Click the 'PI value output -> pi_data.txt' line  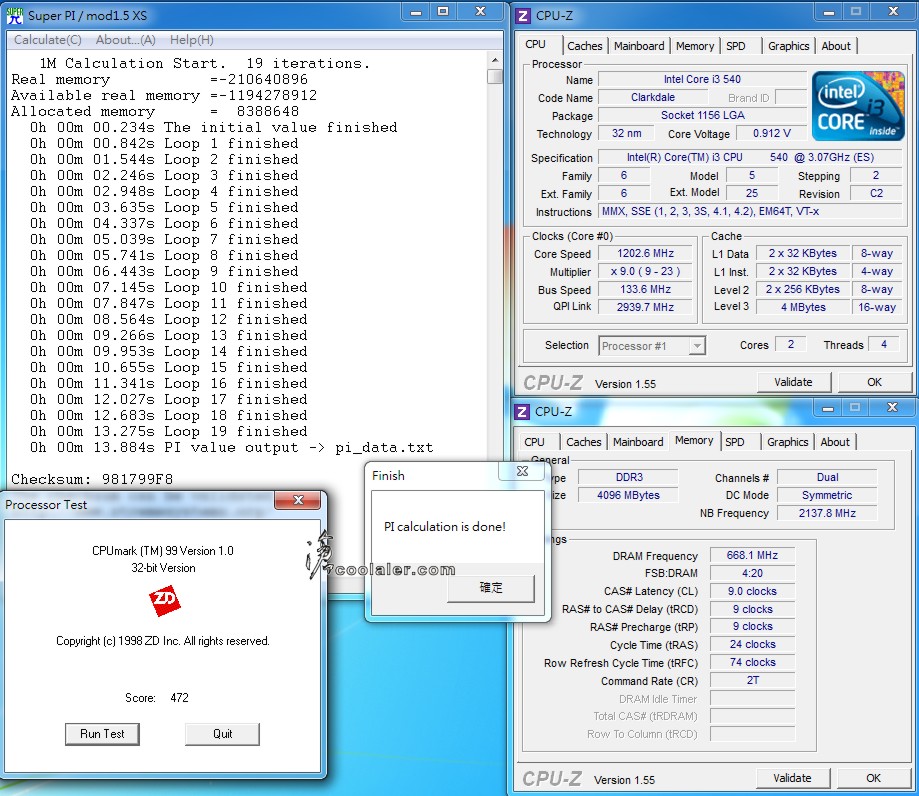pyautogui.click(x=232, y=447)
